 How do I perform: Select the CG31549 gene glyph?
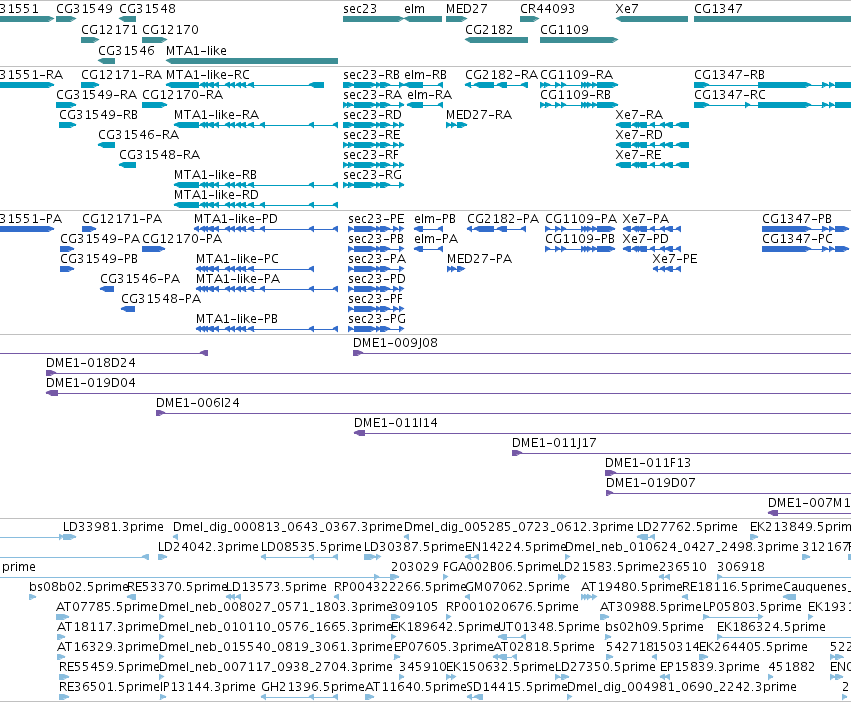(66, 19)
